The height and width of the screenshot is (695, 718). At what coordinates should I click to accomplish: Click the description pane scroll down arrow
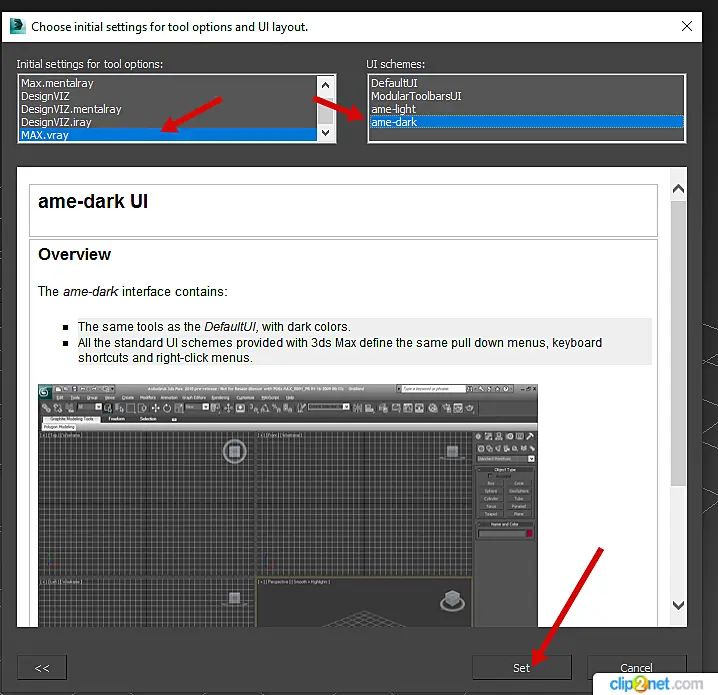point(678,605)
